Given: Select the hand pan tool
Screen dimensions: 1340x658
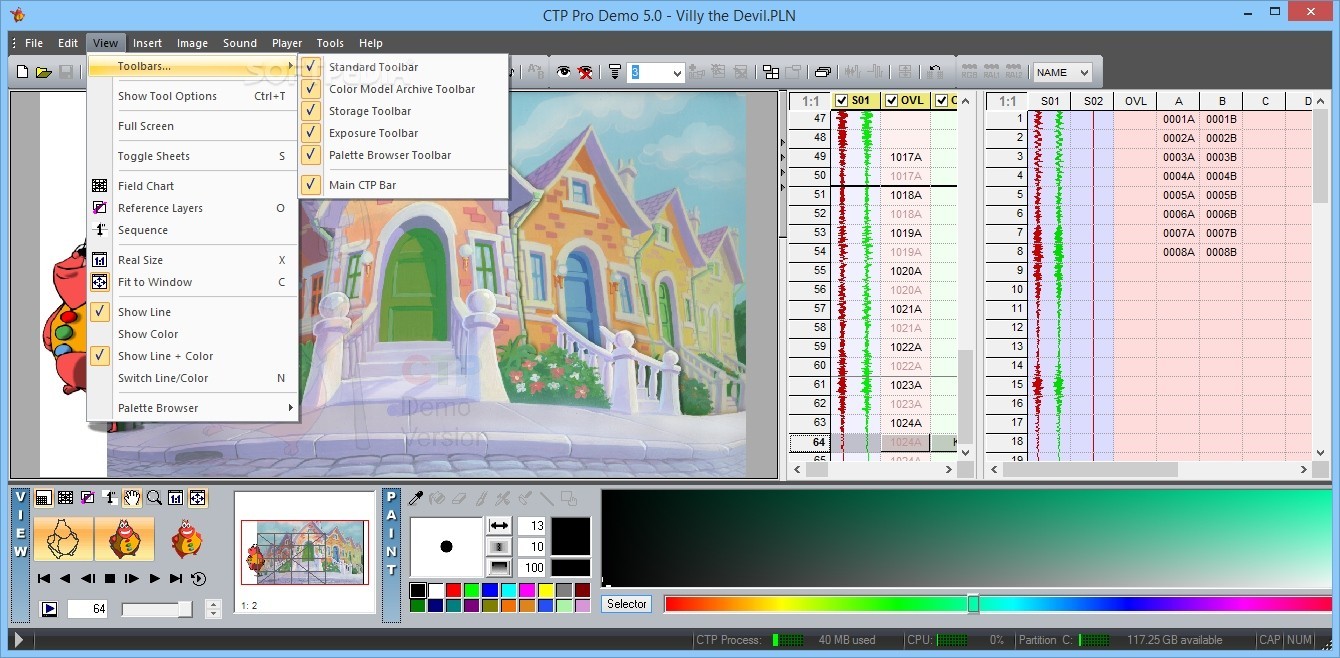Looking at the screenshot, I should coord(132,497).
